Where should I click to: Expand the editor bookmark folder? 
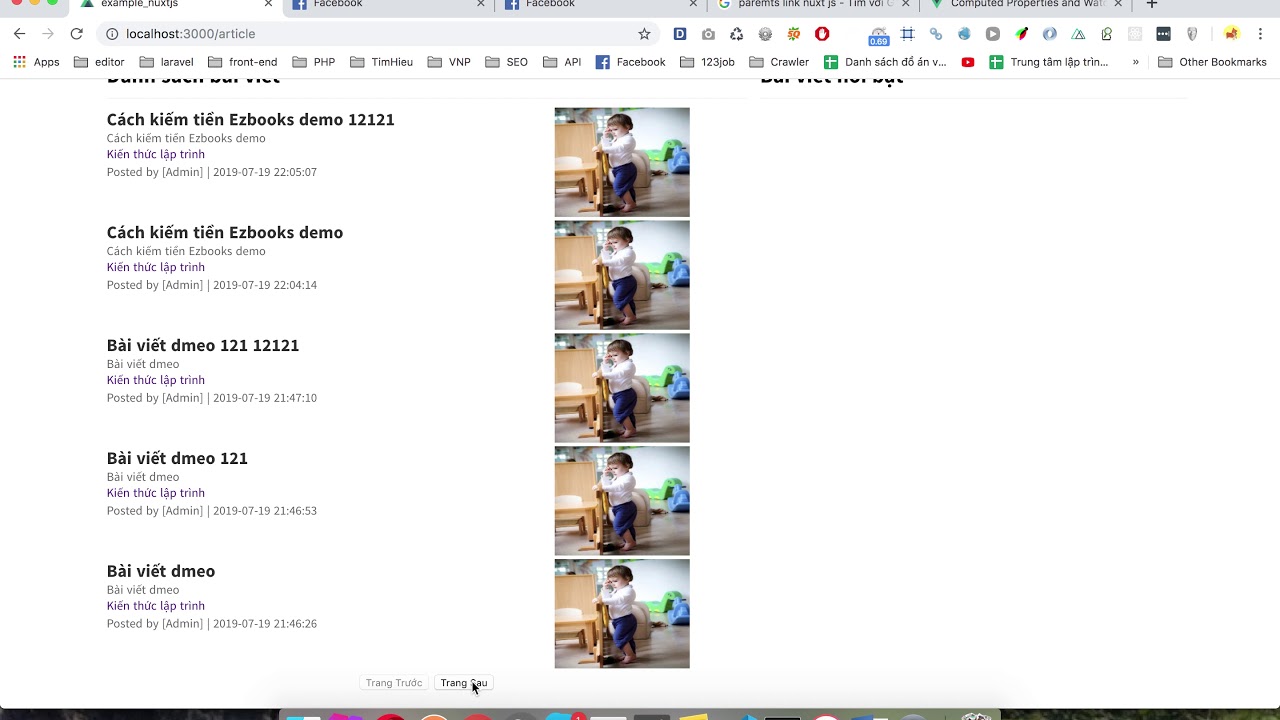tap(99, 62)
